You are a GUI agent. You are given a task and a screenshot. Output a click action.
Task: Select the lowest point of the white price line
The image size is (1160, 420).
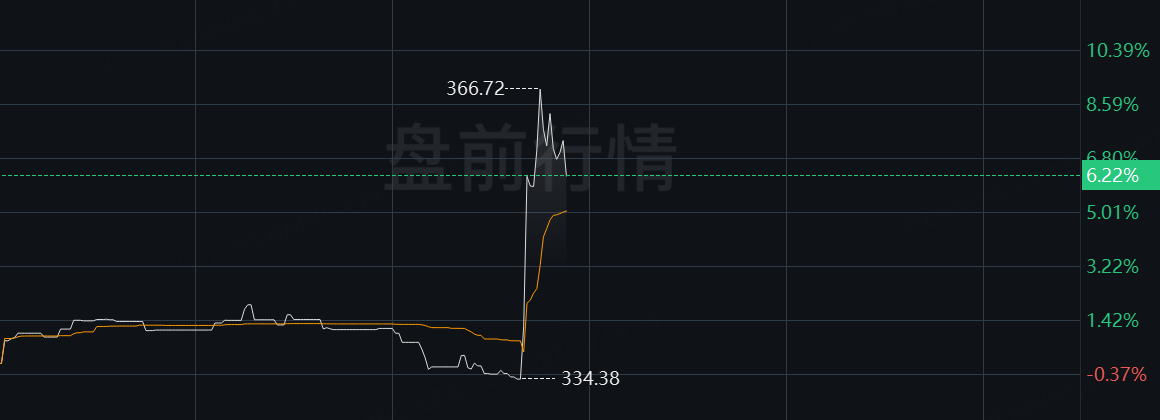point(520,379)
